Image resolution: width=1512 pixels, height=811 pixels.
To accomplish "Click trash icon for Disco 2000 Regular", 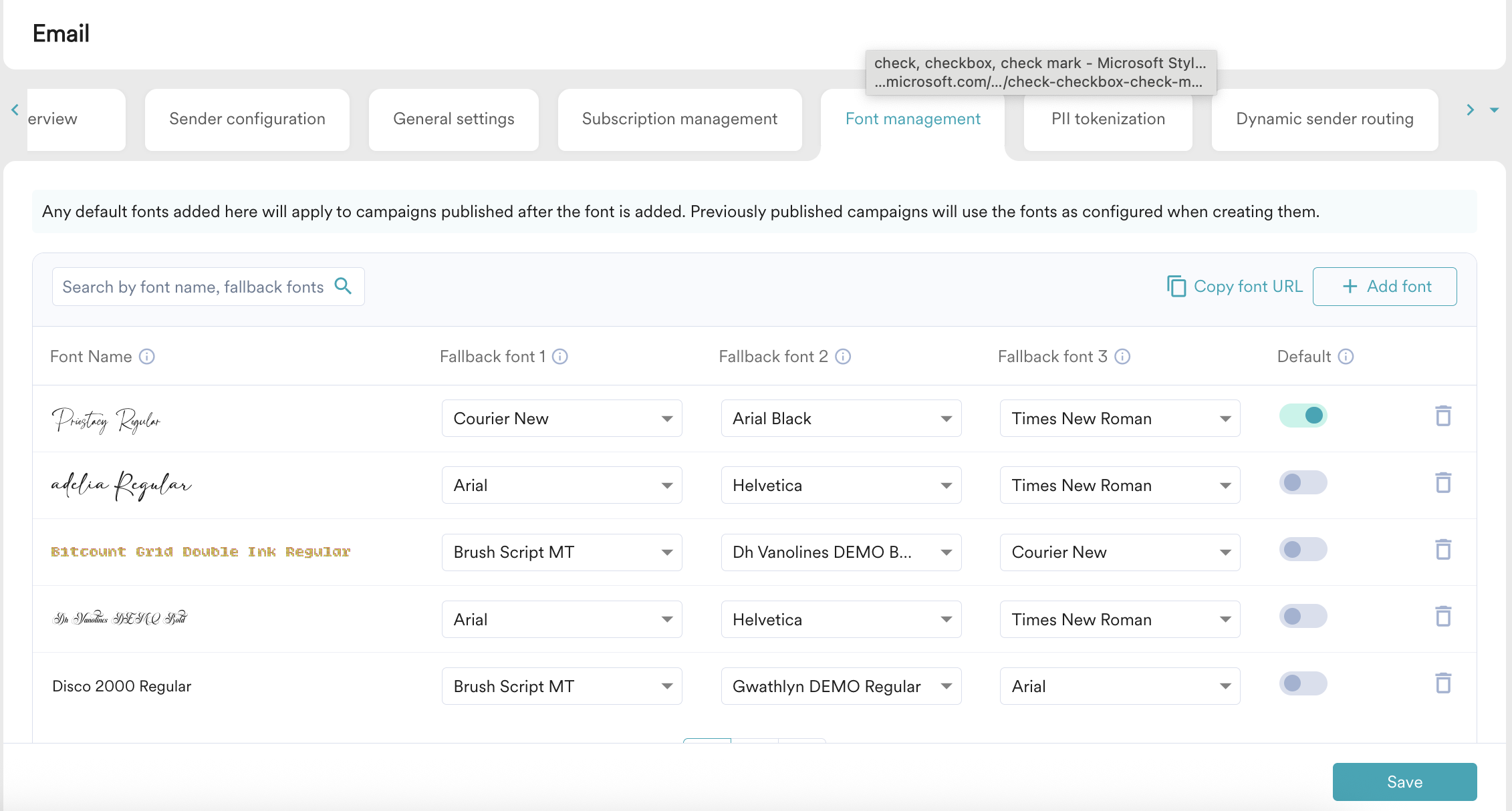I will pos(1443,683).
